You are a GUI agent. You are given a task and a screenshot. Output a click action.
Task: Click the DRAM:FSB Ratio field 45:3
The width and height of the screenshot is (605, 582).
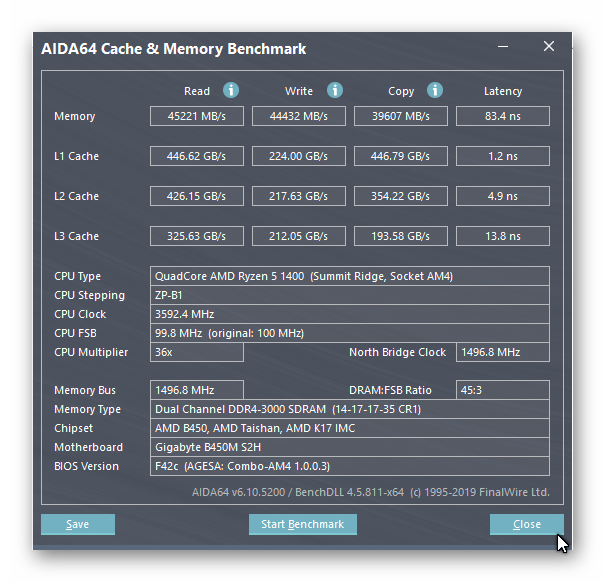[x=503, y=390]
